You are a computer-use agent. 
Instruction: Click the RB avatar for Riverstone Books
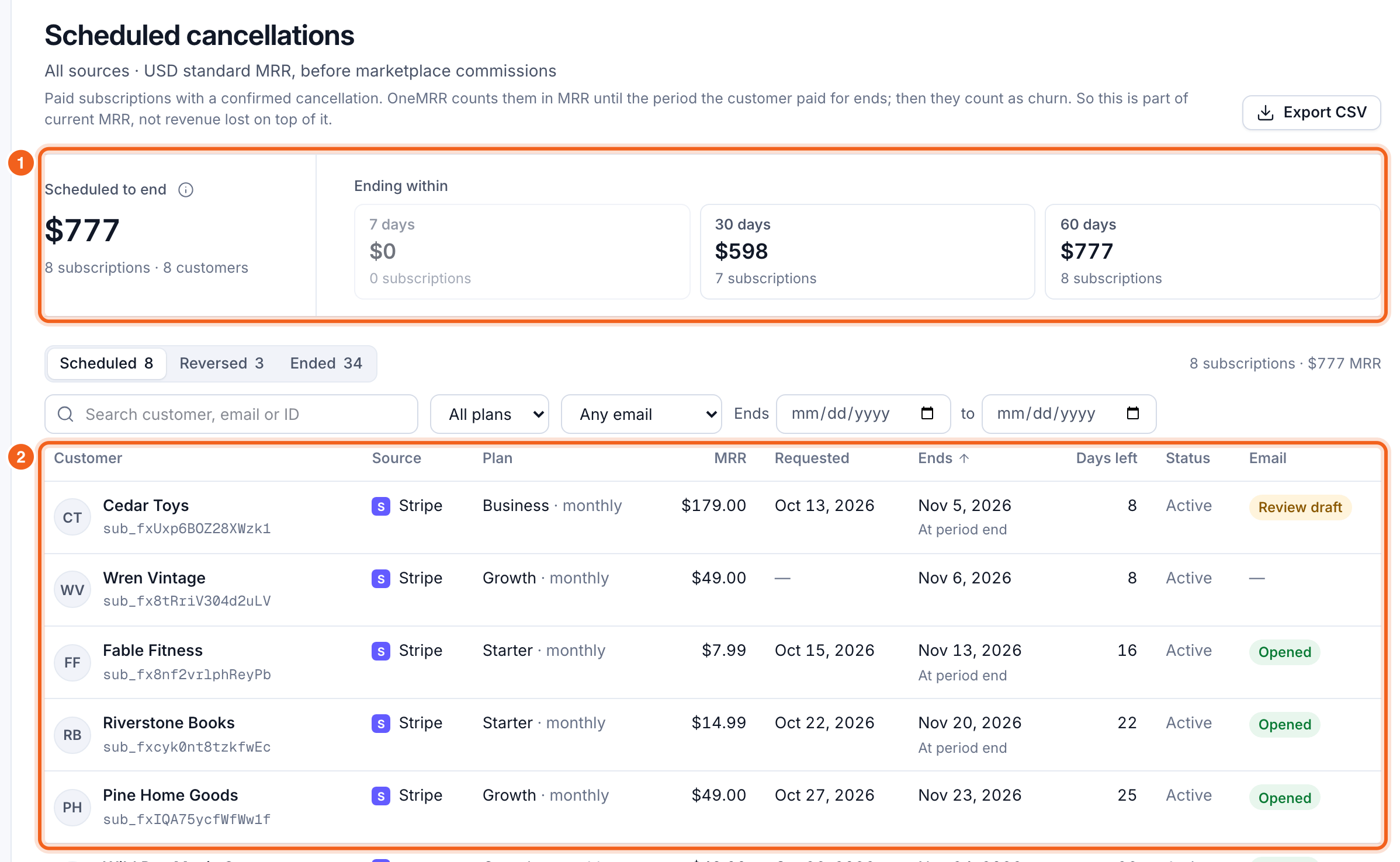click(x=72, y=735)
